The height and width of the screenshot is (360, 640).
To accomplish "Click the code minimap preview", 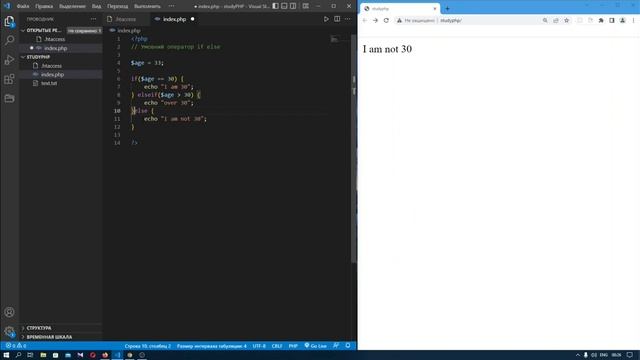I will click(335, 39).
